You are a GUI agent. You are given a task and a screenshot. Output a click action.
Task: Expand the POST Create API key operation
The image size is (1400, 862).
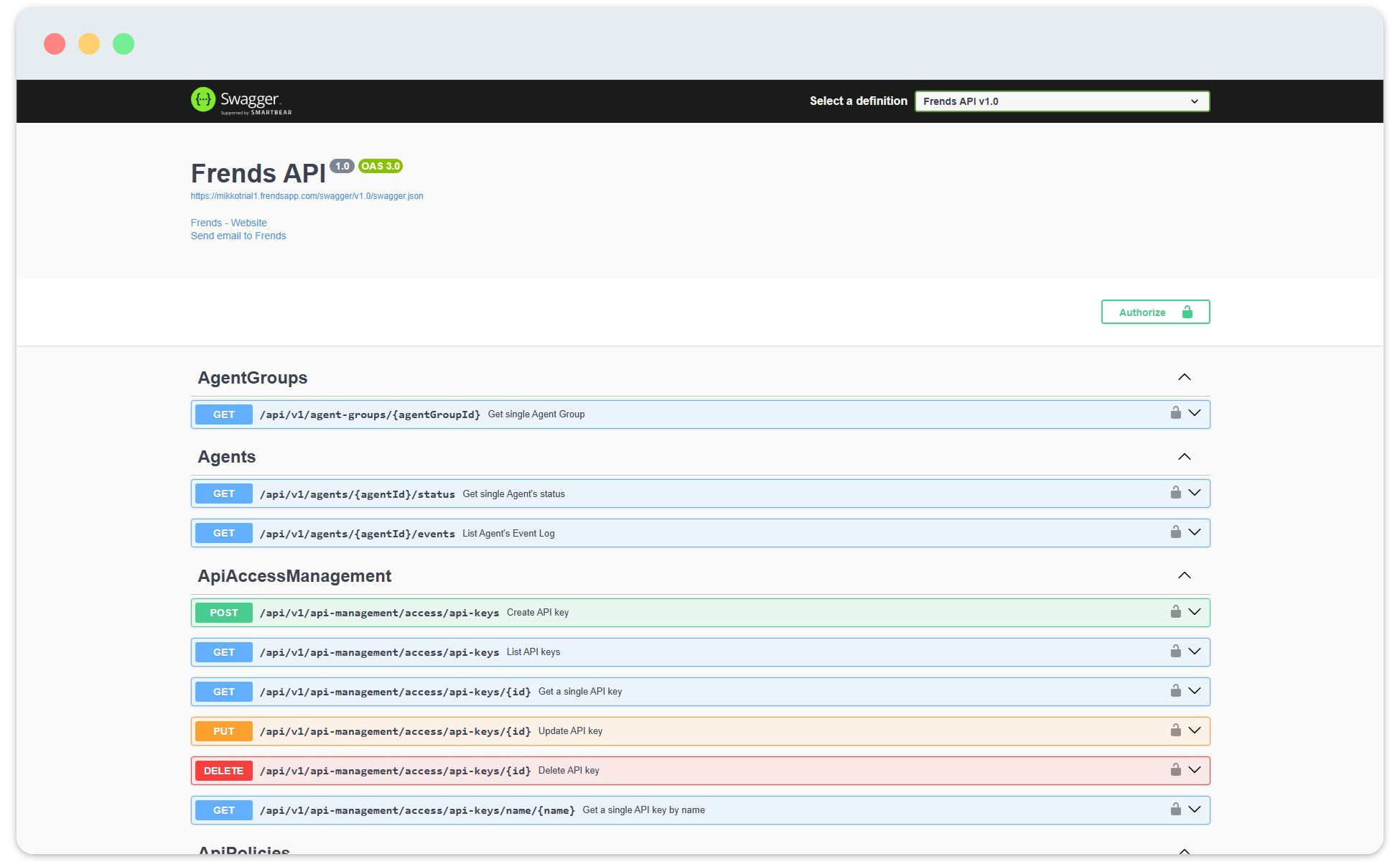[1195, 611]
